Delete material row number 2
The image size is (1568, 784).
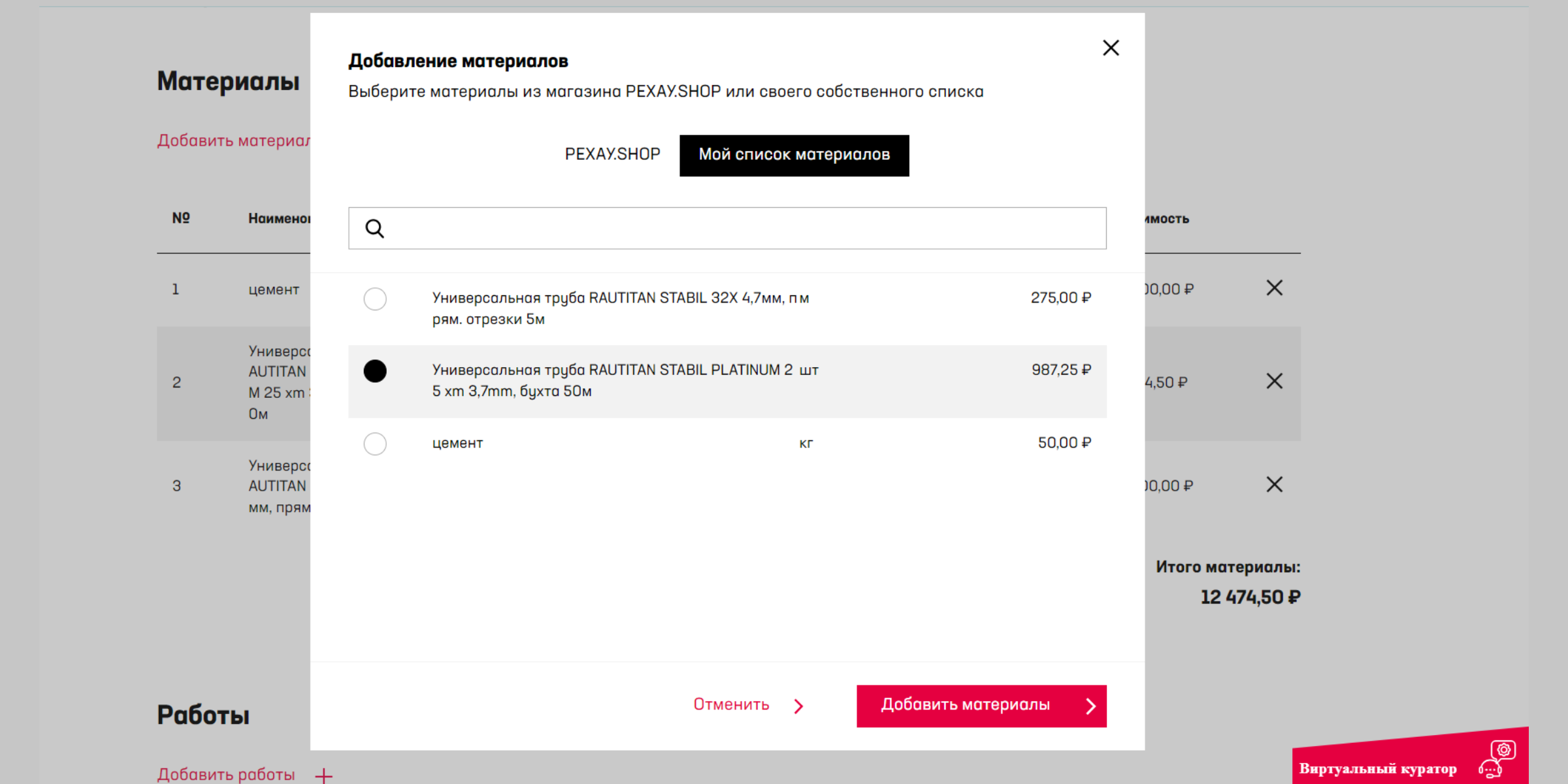point(1274,382)
